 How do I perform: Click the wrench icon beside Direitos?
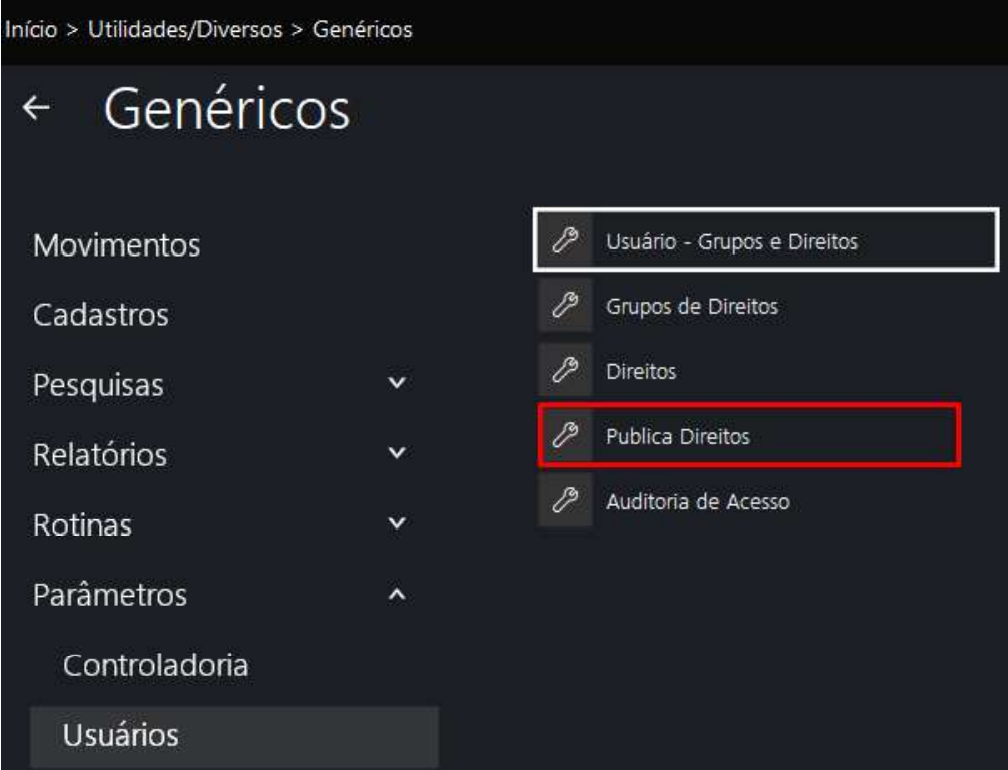tap(565, 371)
